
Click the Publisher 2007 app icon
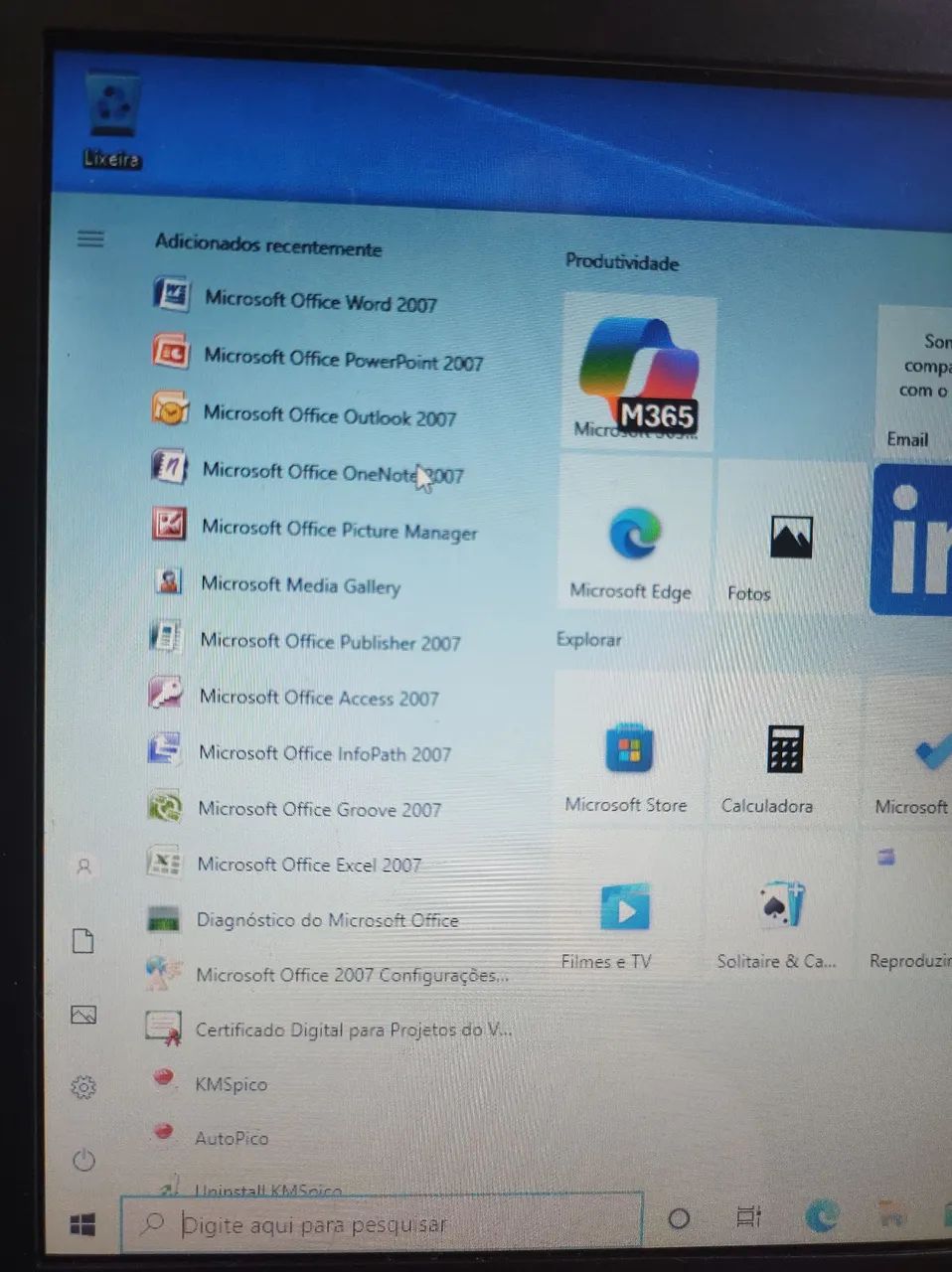(x=167, y=636)
